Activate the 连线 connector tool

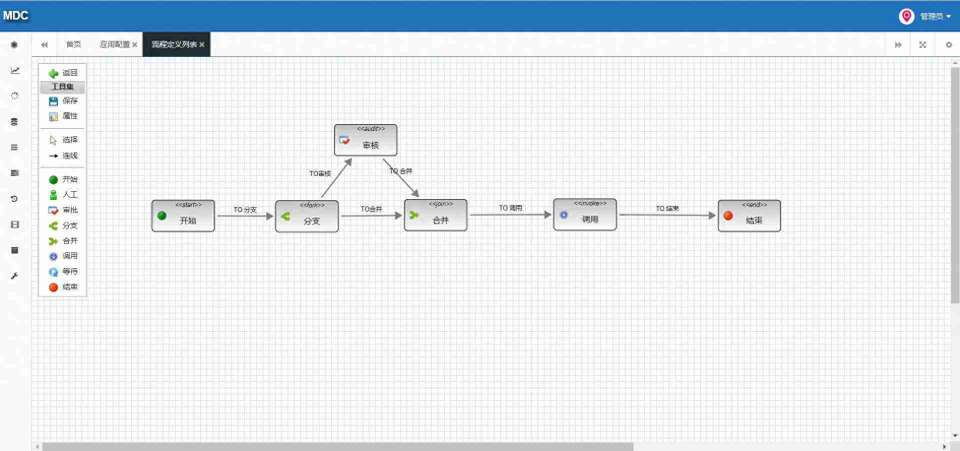point(63,156)
